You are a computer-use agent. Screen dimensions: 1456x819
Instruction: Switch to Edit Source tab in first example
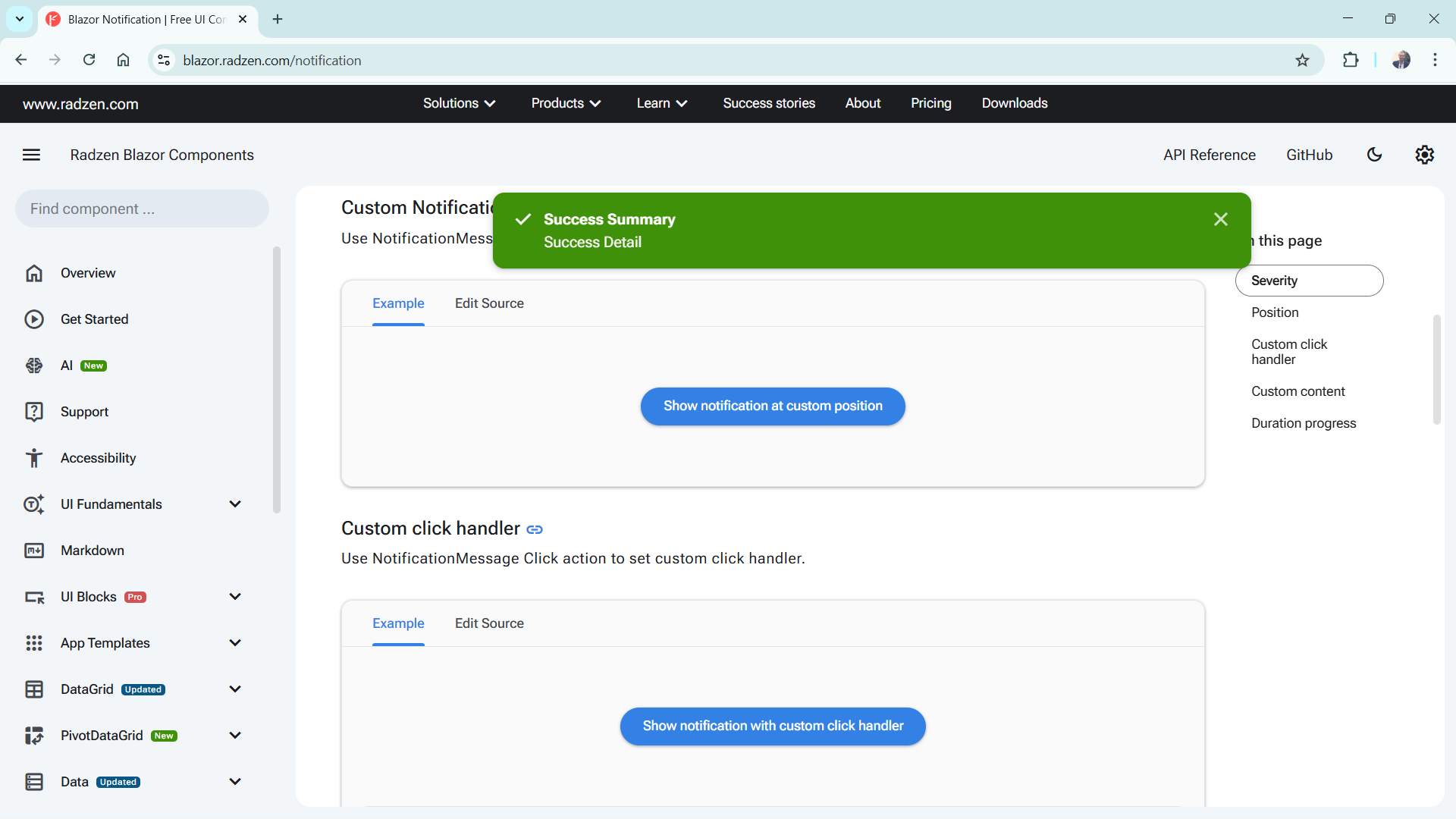tap(489, 303)
